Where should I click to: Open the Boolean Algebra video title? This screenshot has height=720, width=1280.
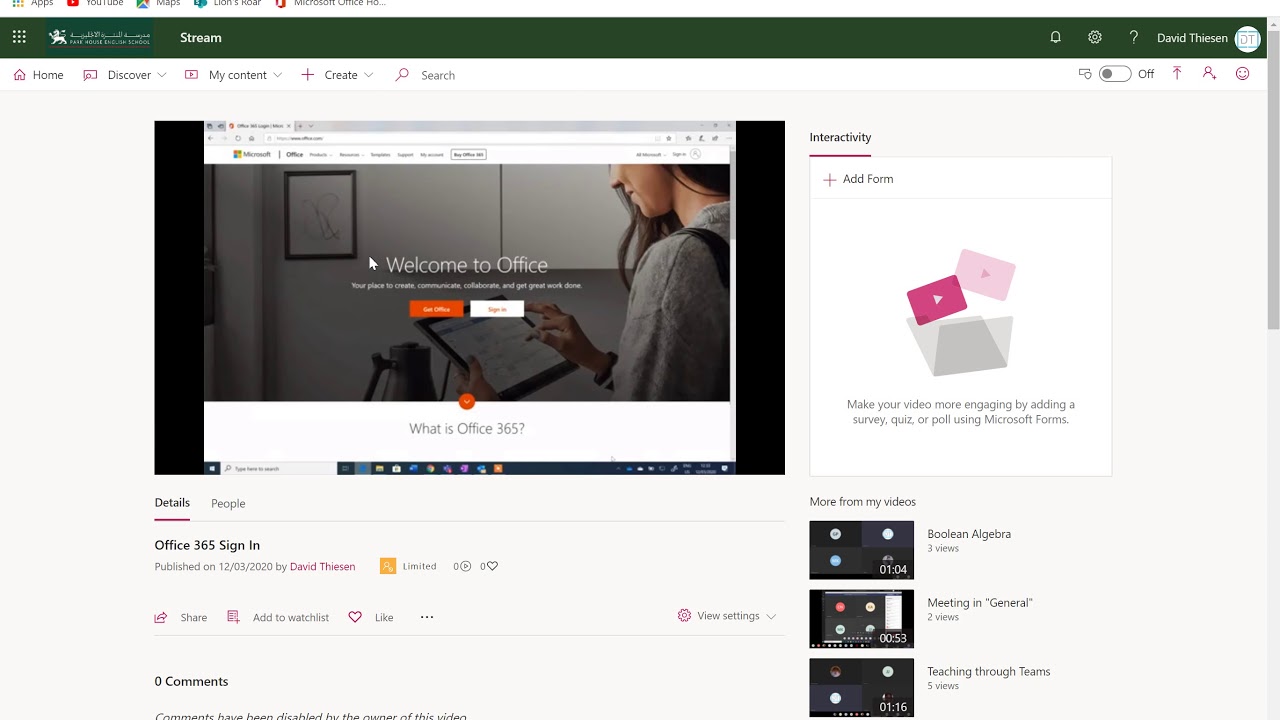coord(969,534)
